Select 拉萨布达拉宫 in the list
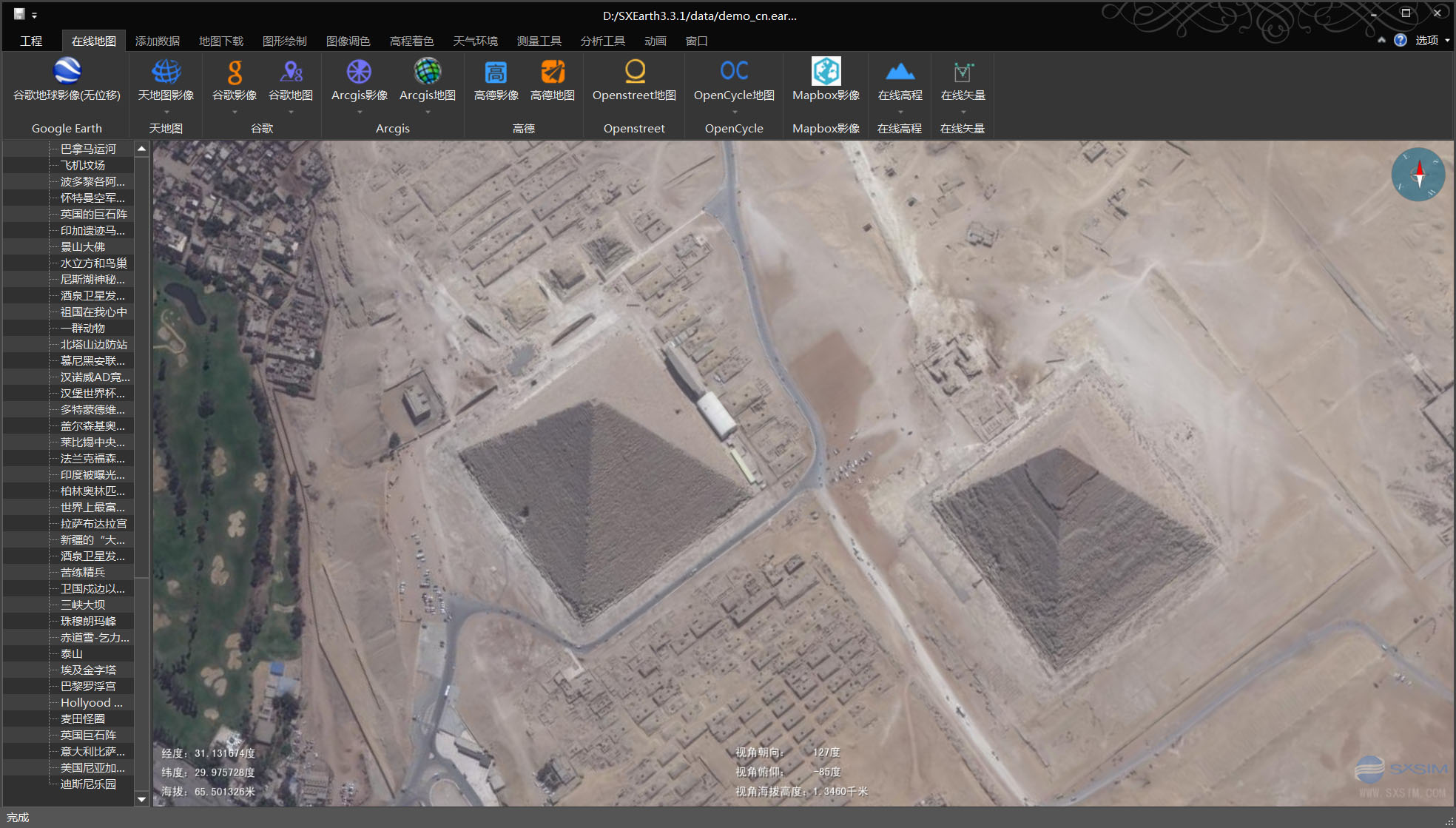The width and height of the screenshot is (1456, 828). 94,523
